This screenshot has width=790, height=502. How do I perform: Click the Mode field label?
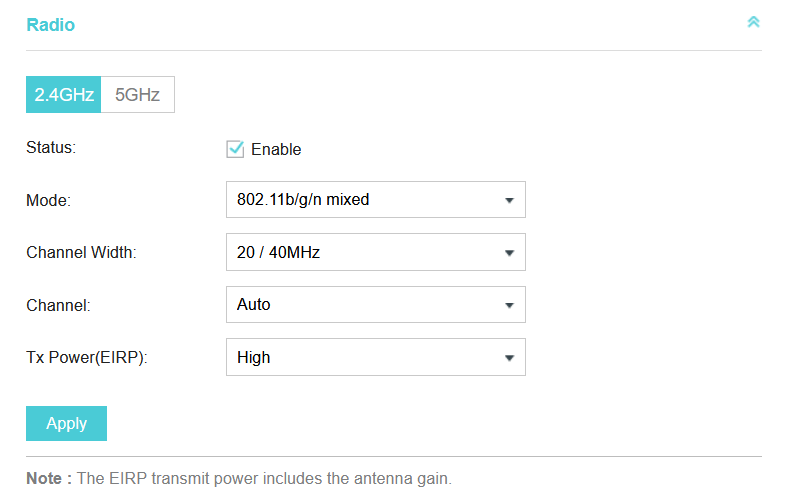click(48, 200)
